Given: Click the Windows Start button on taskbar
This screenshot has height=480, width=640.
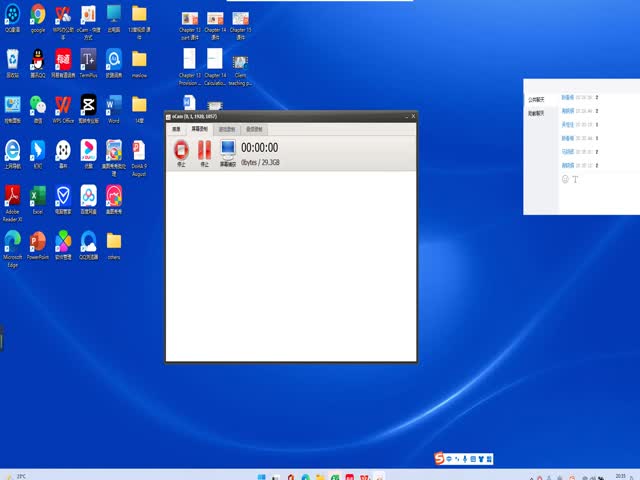Looking at the screenshot, I should tap(263, 475).
